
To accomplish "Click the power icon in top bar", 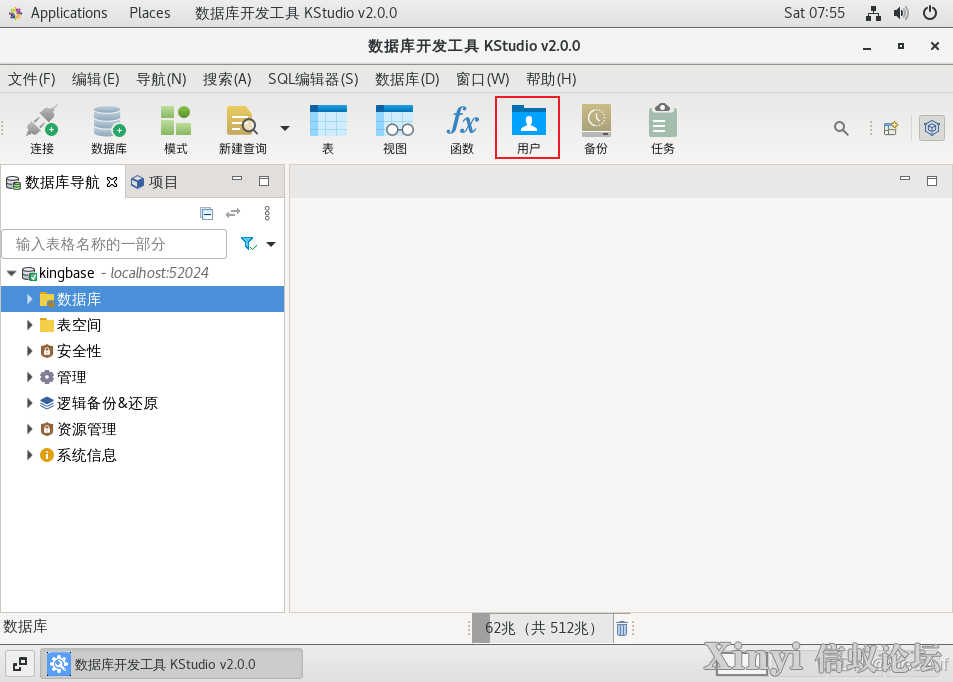I will coord(930,13).
